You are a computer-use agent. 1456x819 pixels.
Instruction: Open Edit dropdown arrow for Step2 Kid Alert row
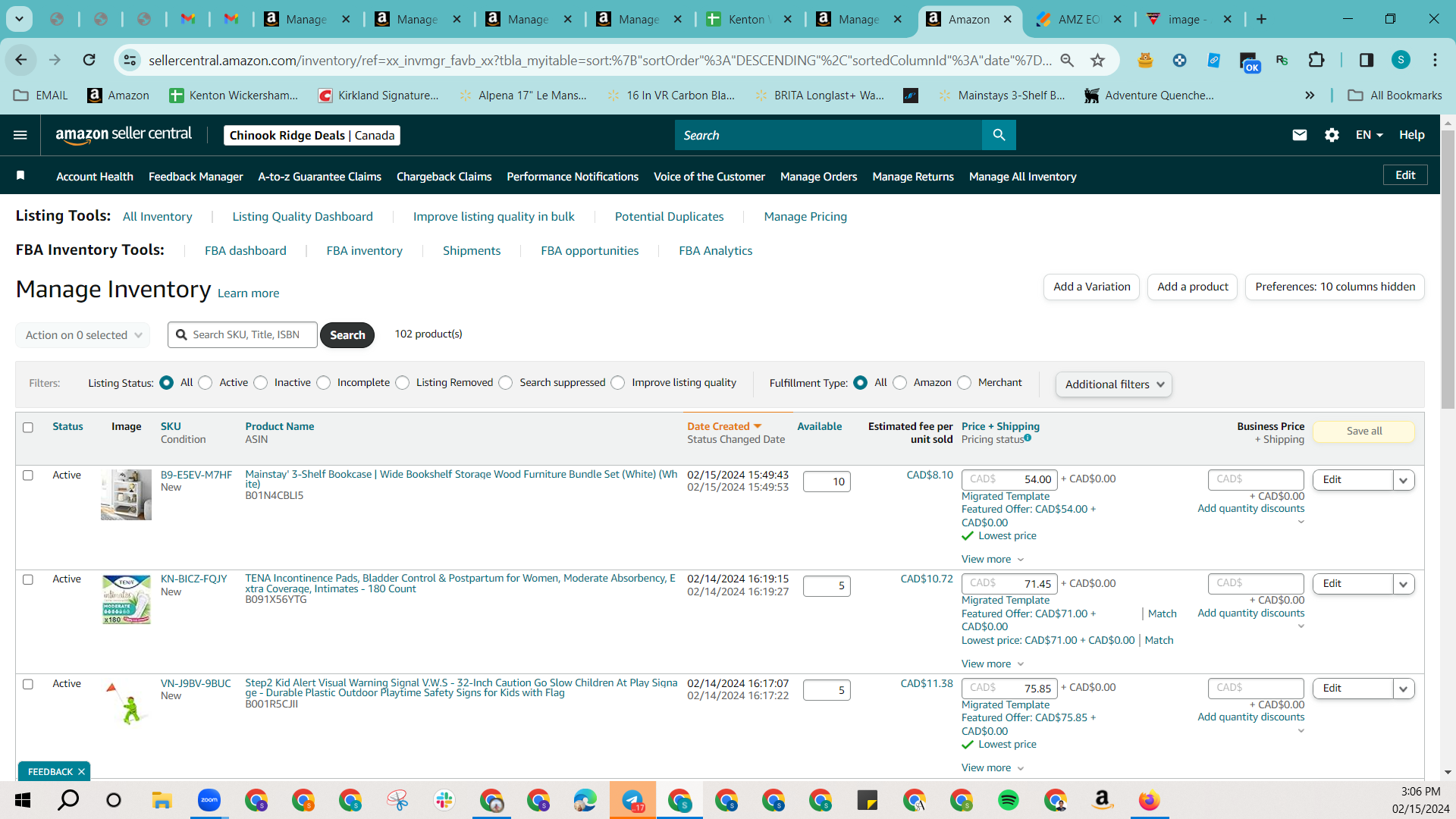1404,689
